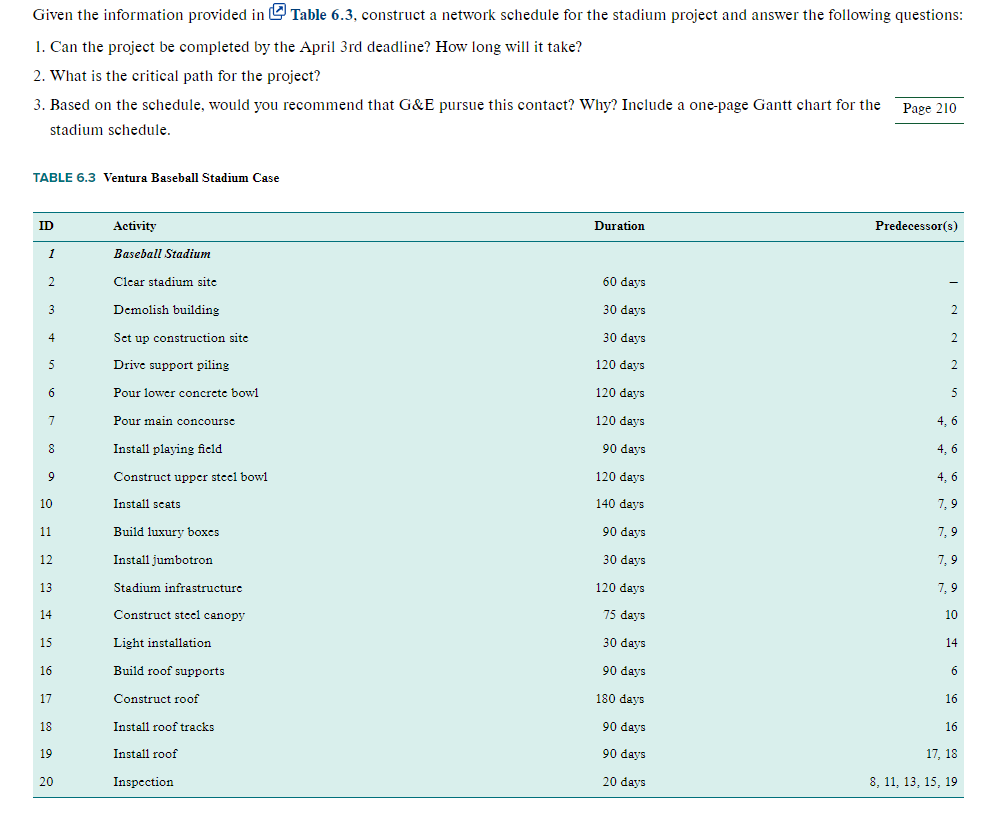Image resolution: width=984 pixels, height=825 pixels.
Task: Click the Page 210 marker
Action: pyautogui.click(x=928, y=108)
